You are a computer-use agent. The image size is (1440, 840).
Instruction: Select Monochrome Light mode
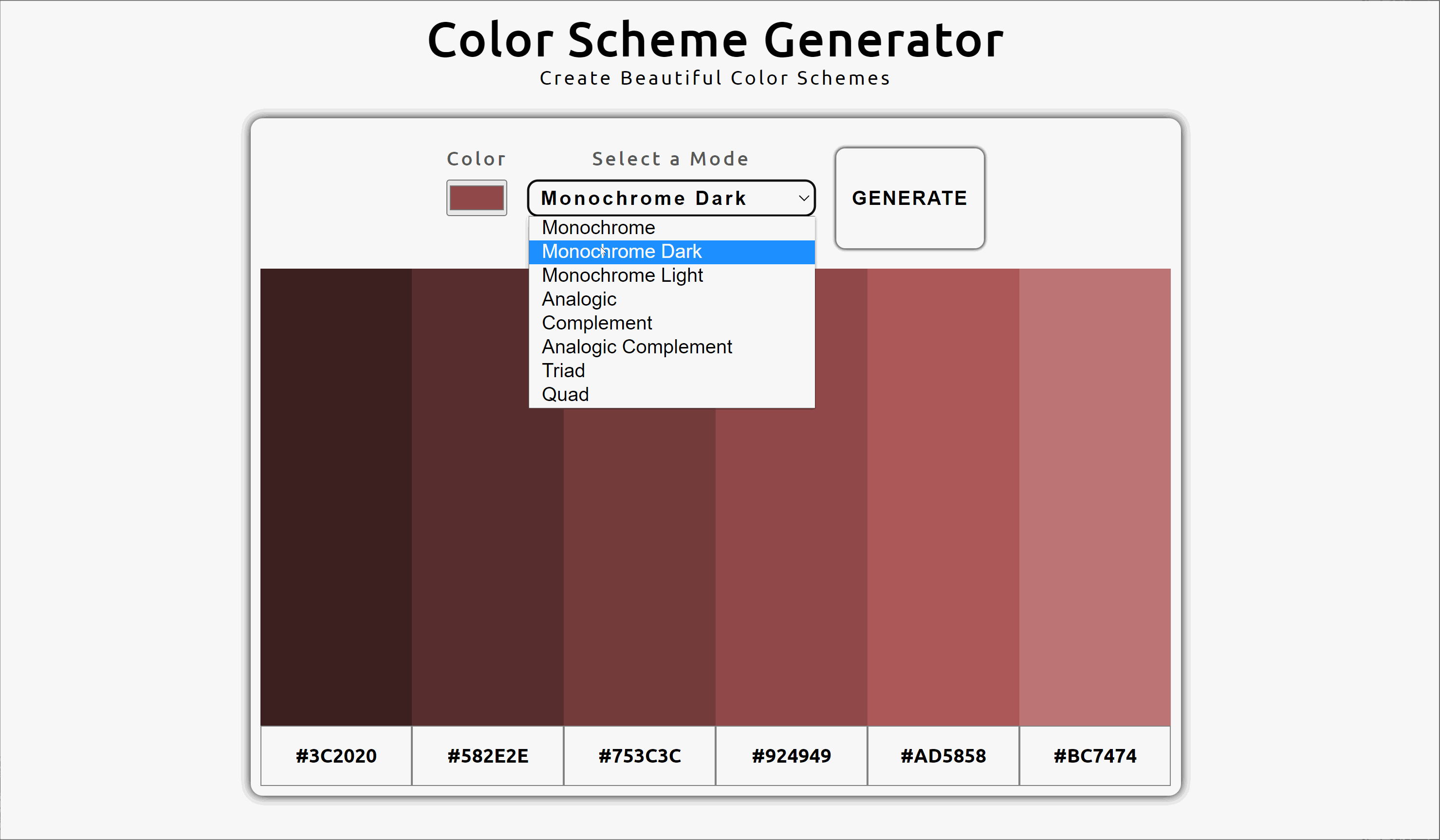coord(622,275)
